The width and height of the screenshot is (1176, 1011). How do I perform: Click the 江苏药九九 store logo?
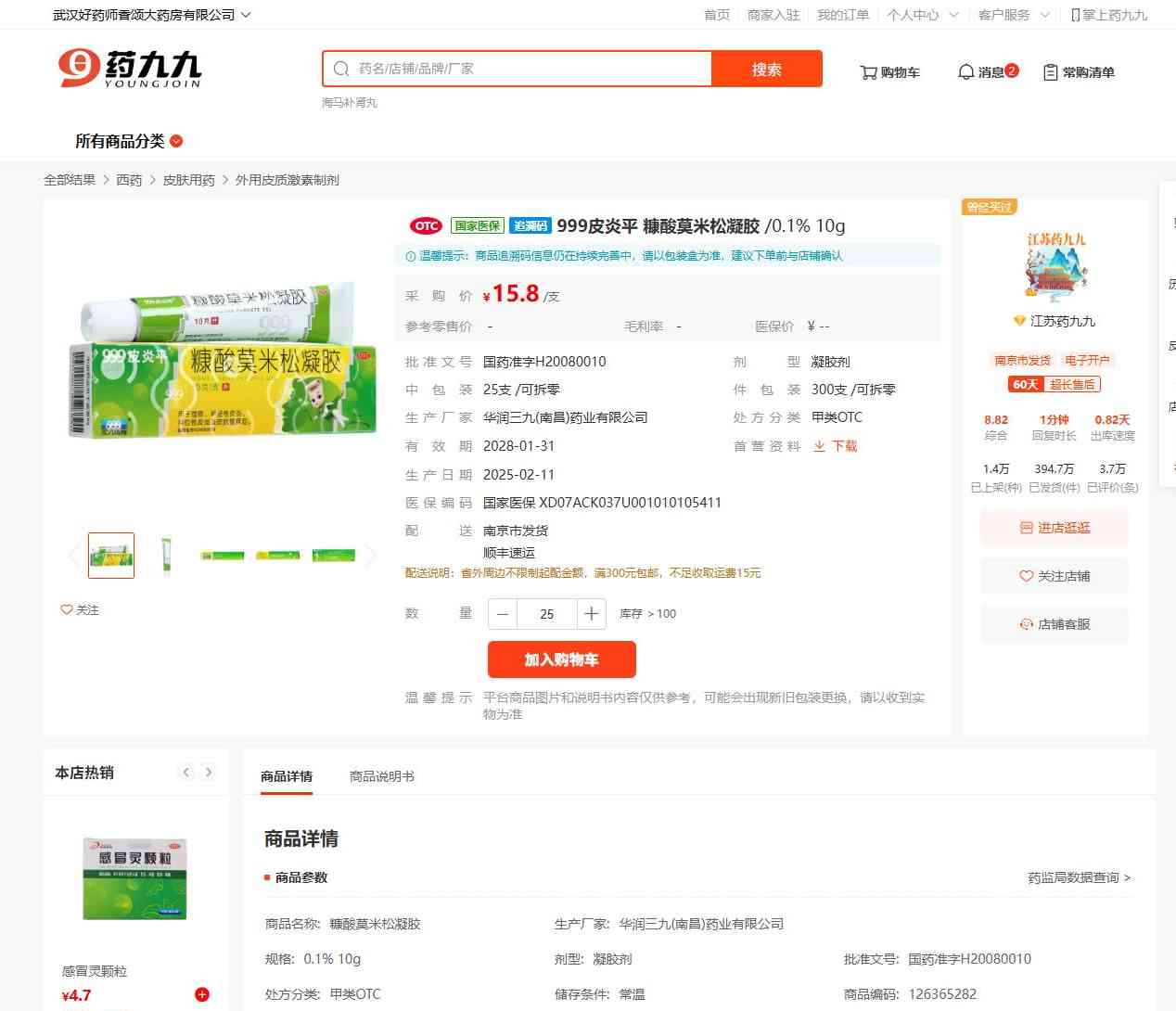coord(1055,267)
